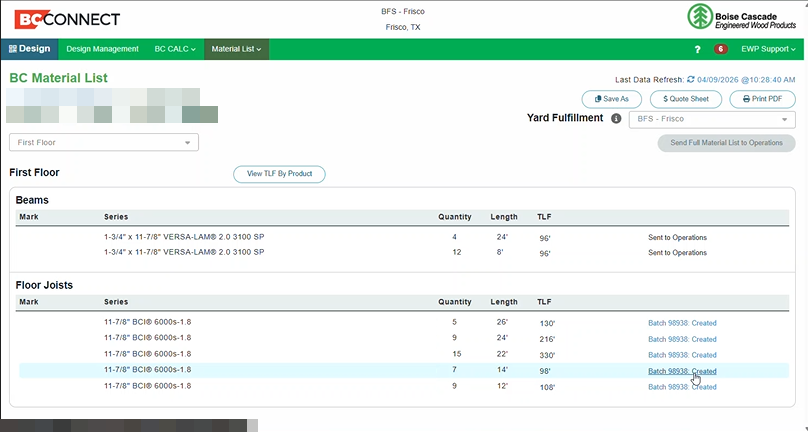Show Yard Fulfillment info icon
The image size is (808, 432).
[616, 119]
